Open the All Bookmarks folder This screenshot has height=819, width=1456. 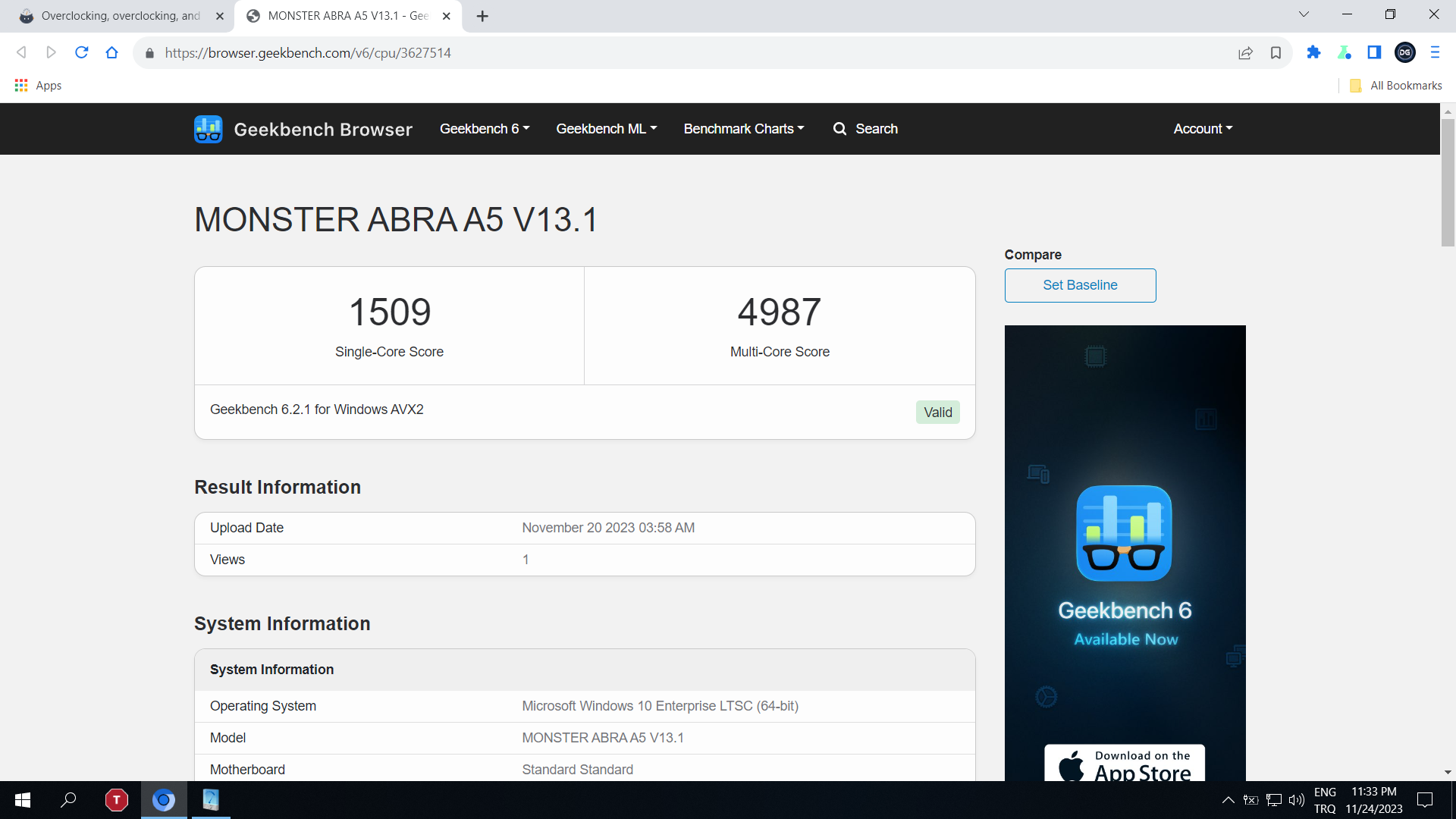pos(1396,86)
